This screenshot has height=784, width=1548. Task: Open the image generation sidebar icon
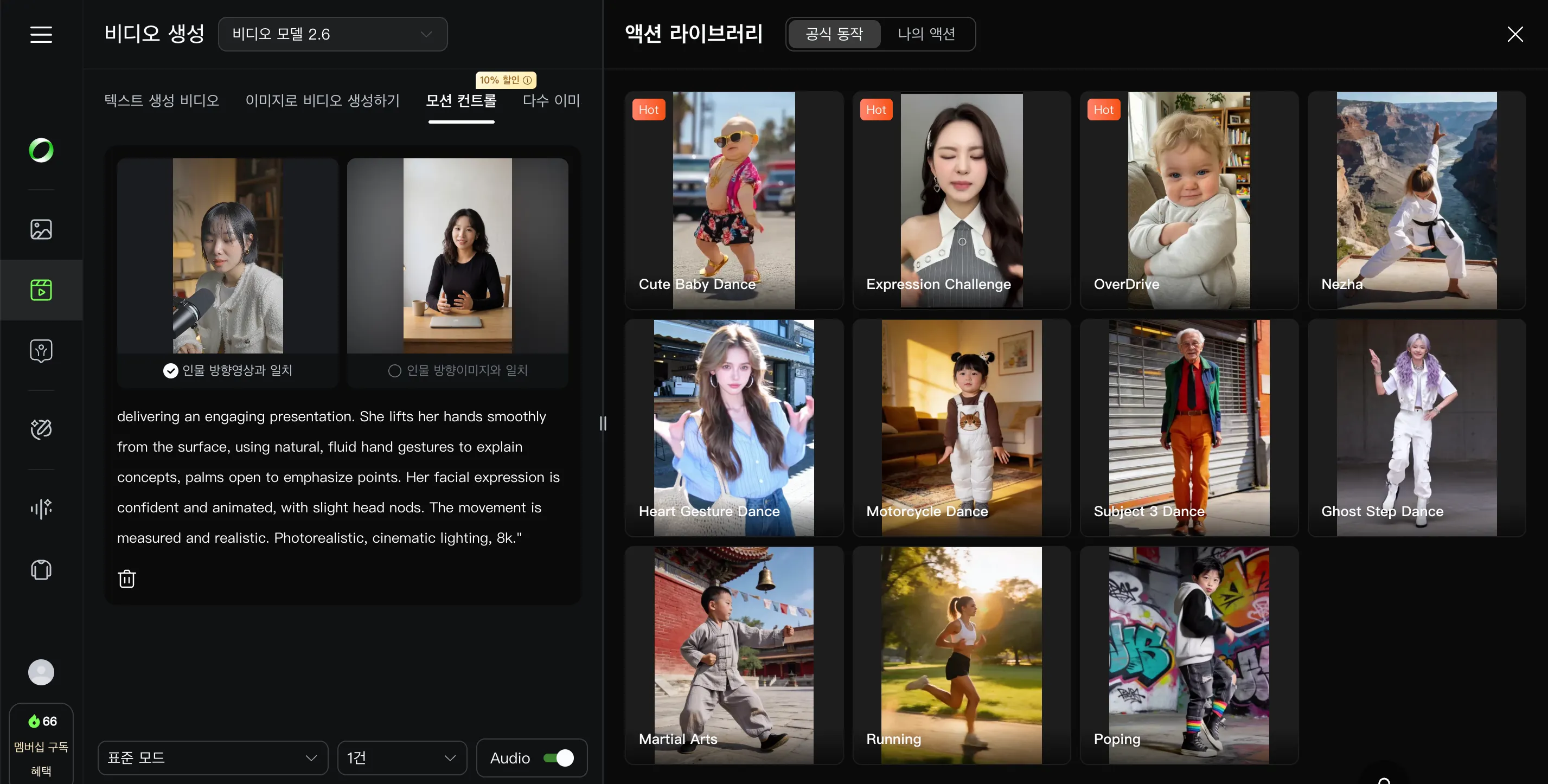point(41,229)
